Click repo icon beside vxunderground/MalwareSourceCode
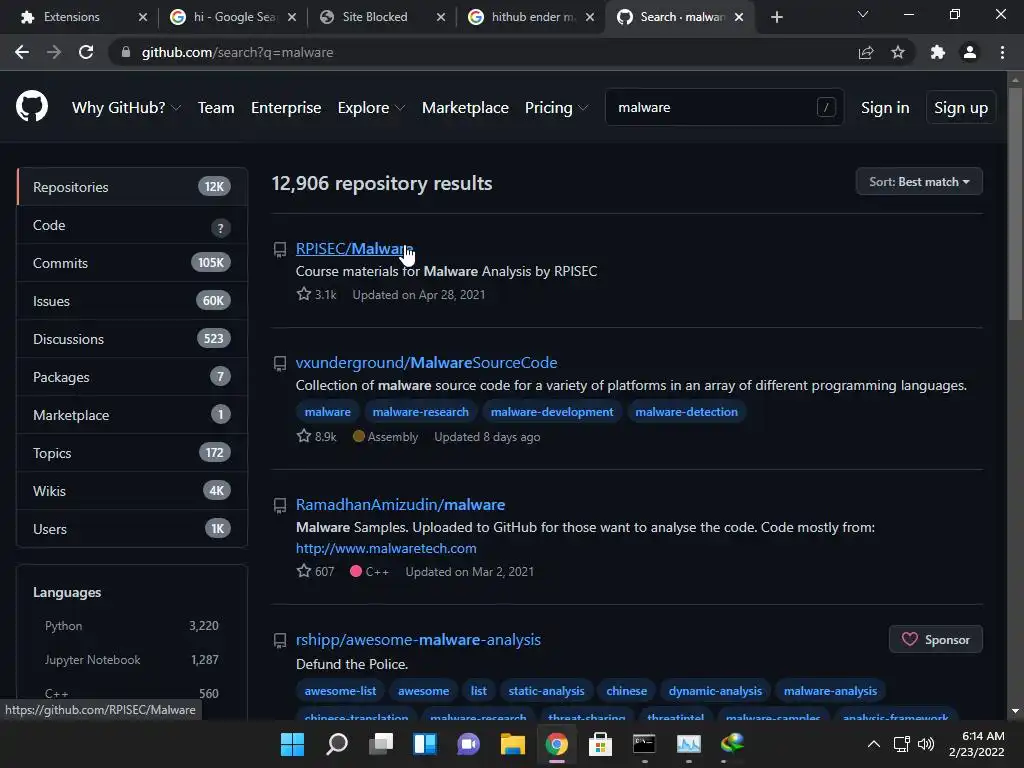The image size is (1024, 768). (280, 363)
